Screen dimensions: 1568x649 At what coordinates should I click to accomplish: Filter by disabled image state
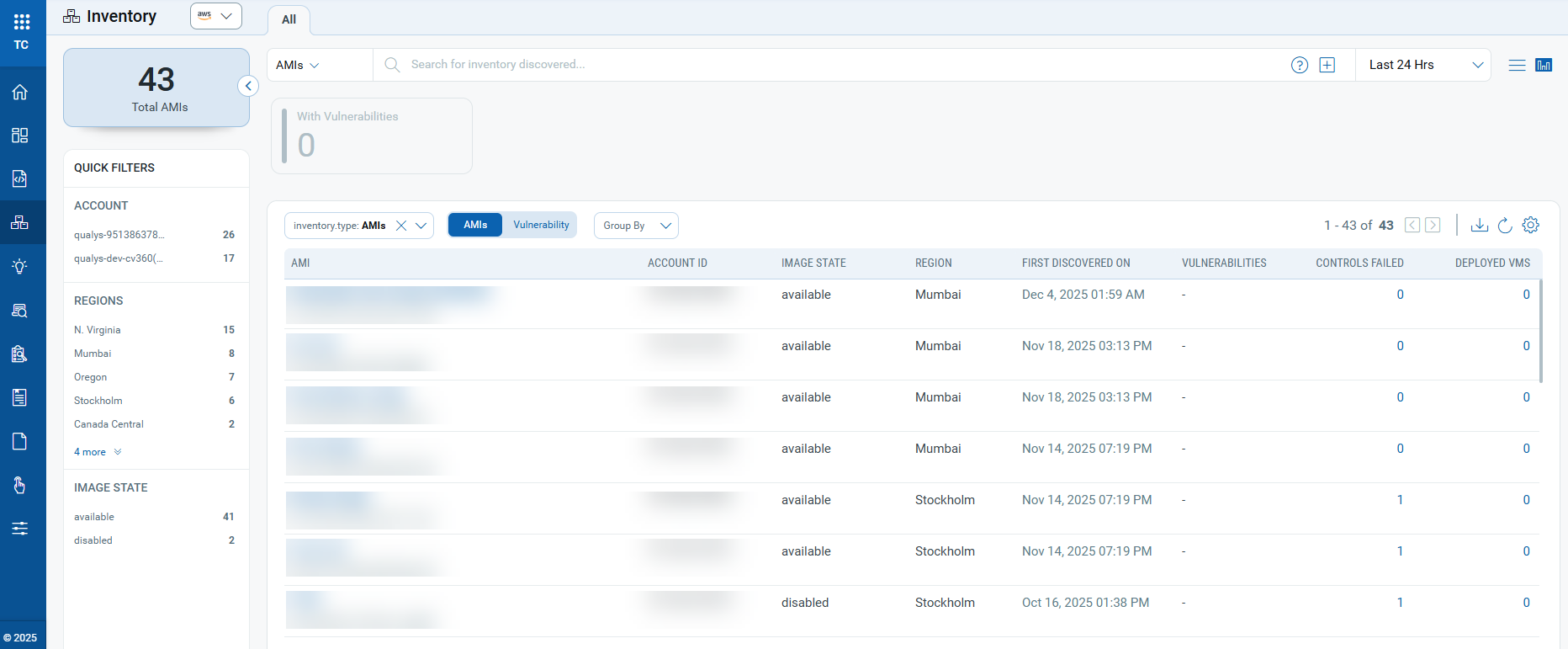click(93, 540)
